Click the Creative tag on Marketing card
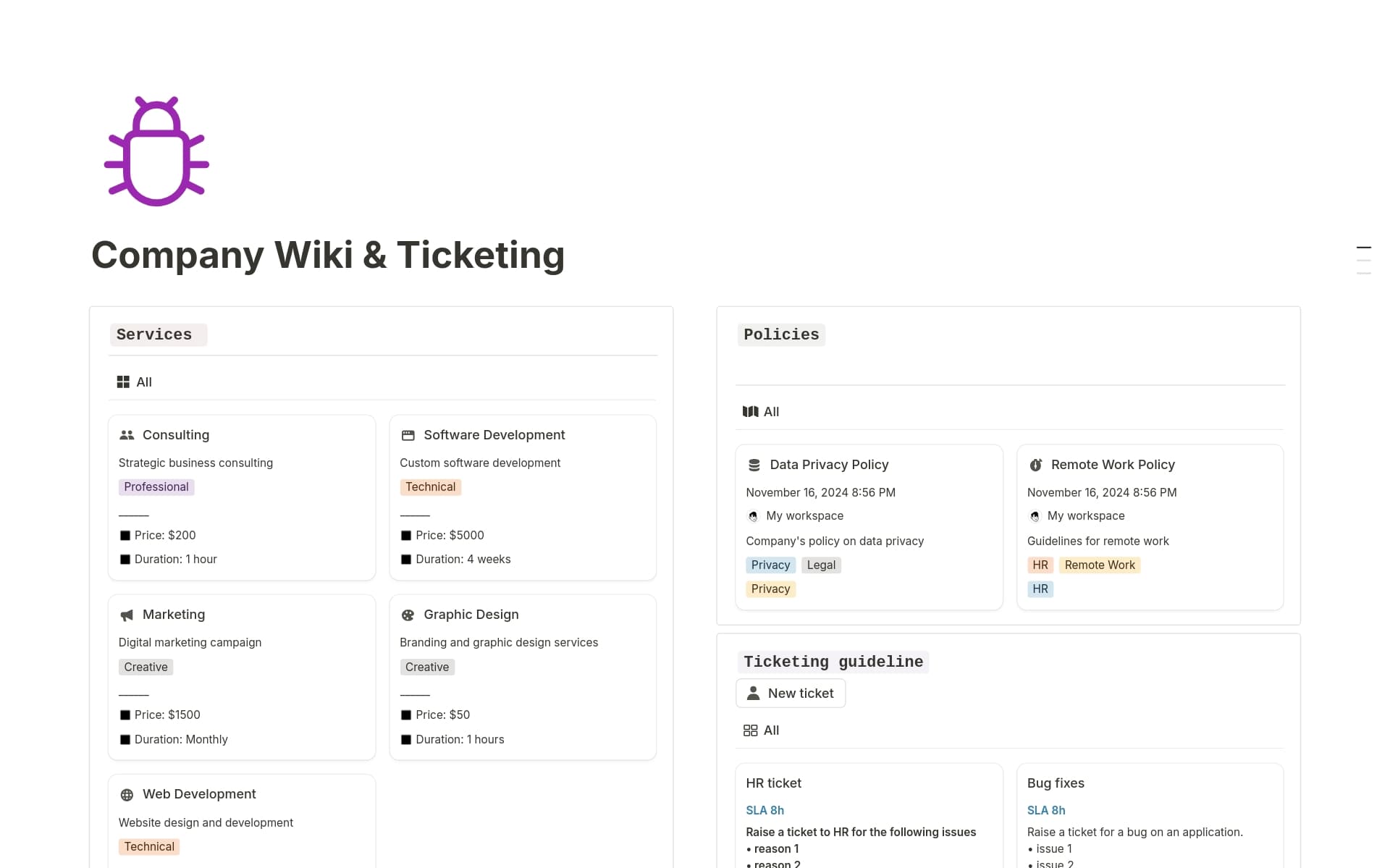Image resolution: width=1390 pixels, height=868 pixels. point(146,667)
